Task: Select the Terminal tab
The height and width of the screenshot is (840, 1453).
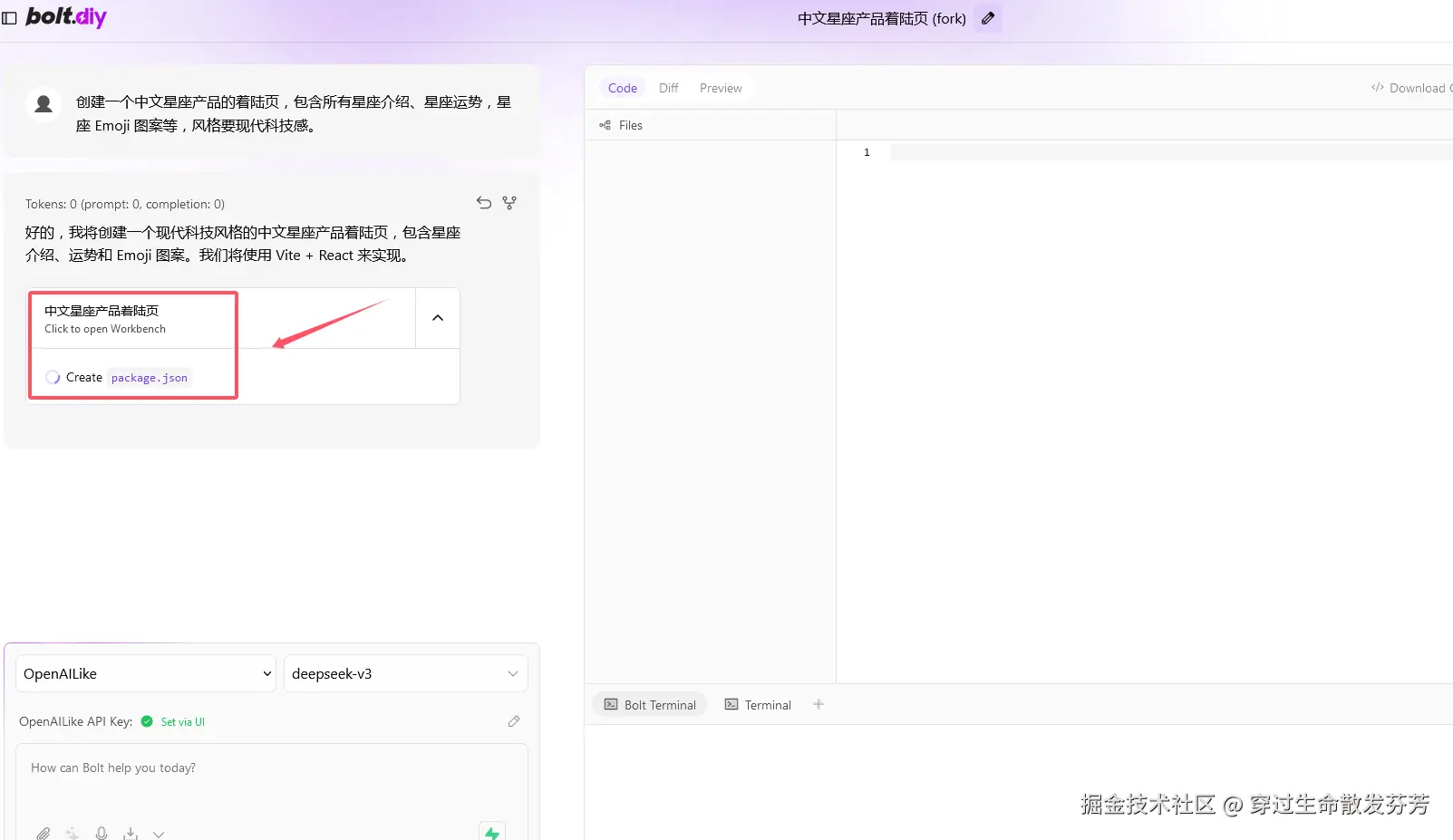Action: (758, 705)
